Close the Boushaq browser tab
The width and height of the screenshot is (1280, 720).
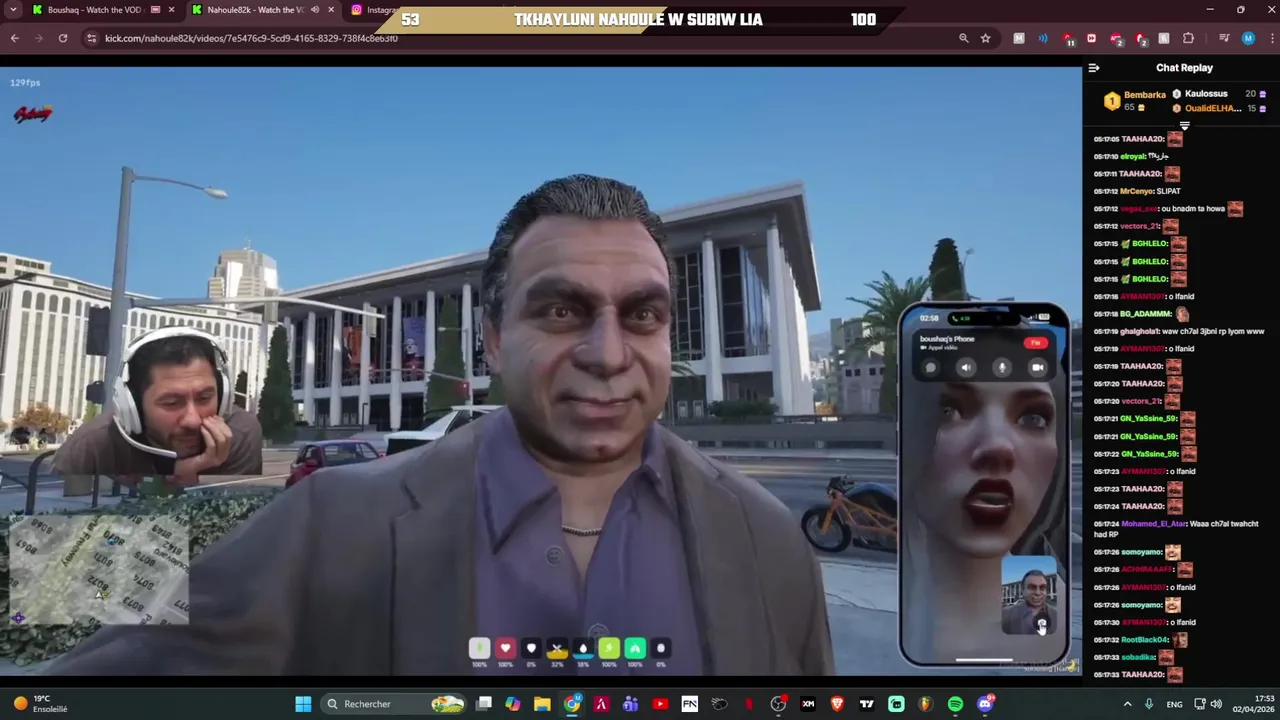171,10
